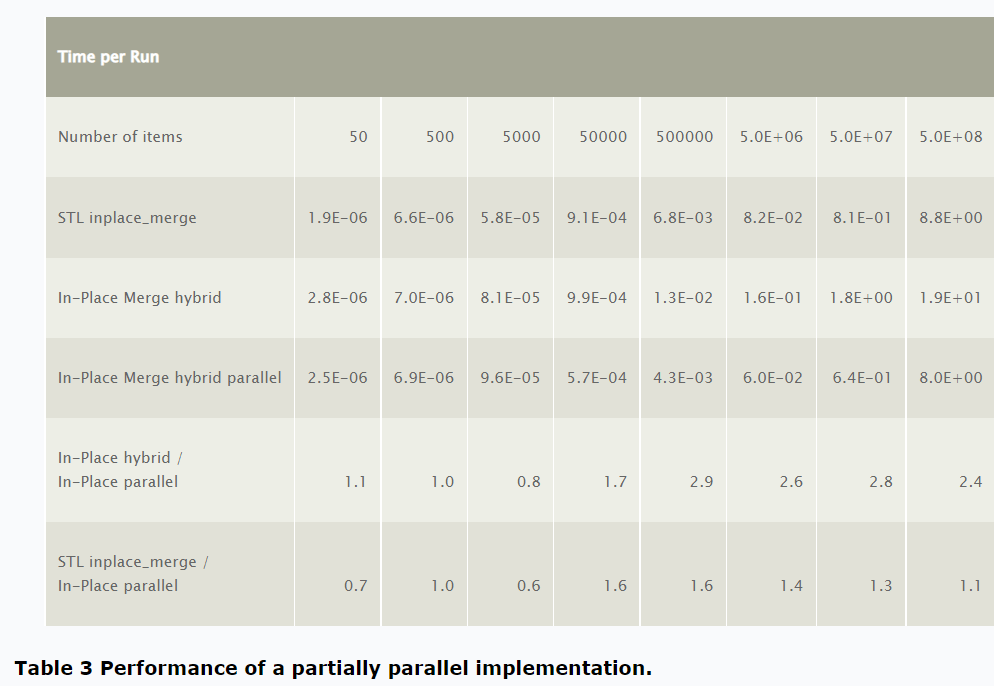Click the 5.0E+08 column header cell
The image size is (994, 686).
click(950, 137)
